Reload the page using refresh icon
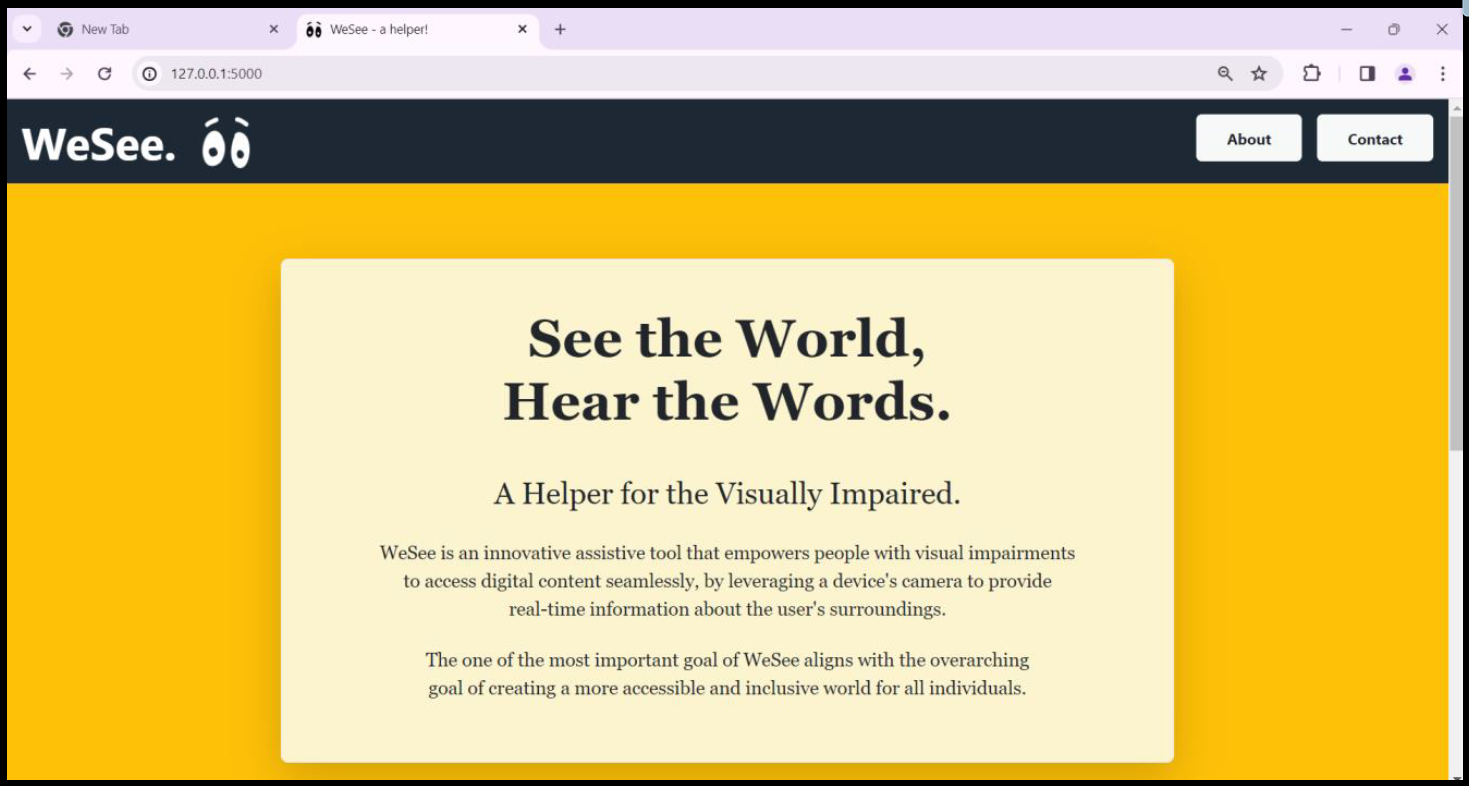1469x786 pixels. [x=106, y=73]
